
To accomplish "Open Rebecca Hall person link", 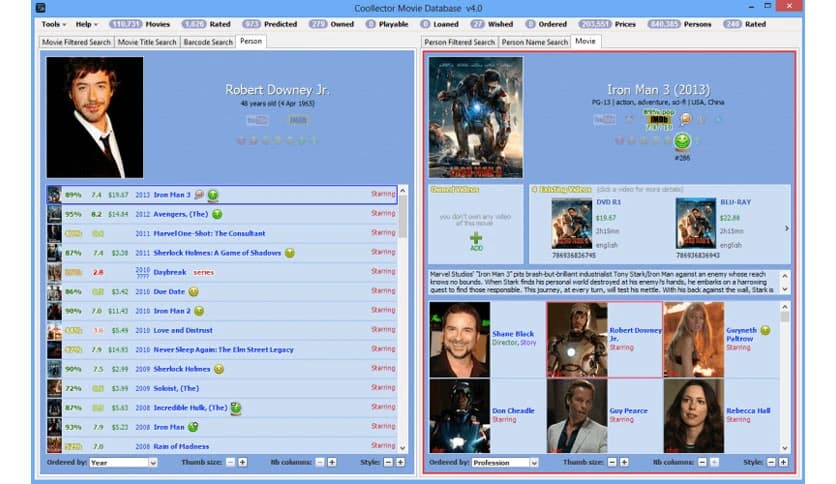I will 748,411.
